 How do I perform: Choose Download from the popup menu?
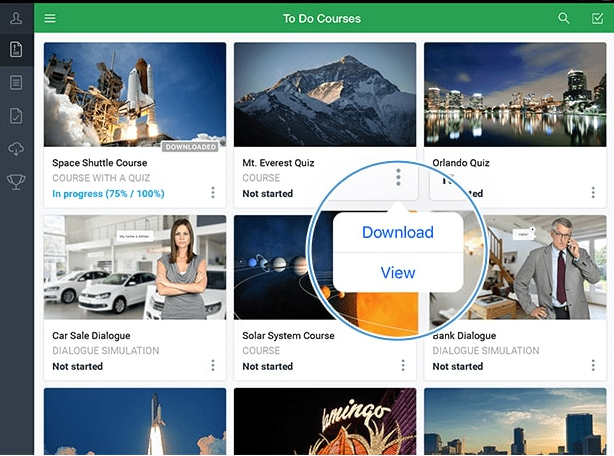point(397,233)
